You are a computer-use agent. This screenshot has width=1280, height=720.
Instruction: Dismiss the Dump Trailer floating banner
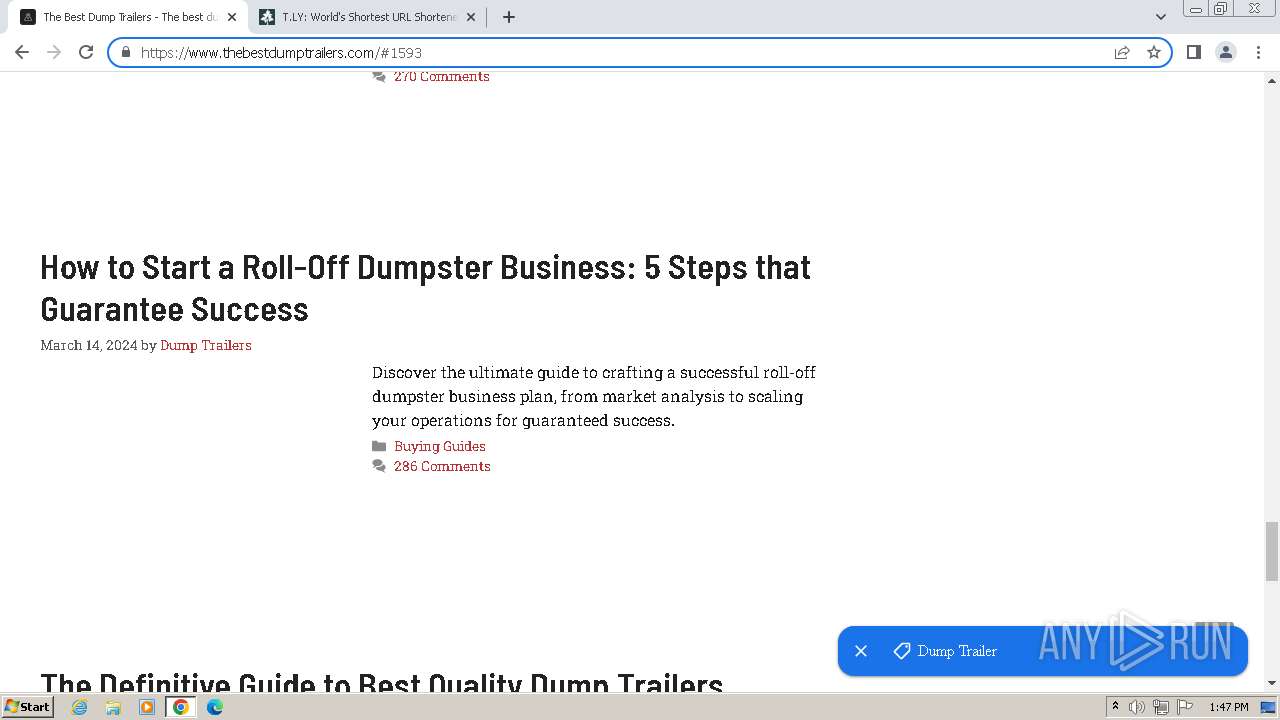[861, 651]
